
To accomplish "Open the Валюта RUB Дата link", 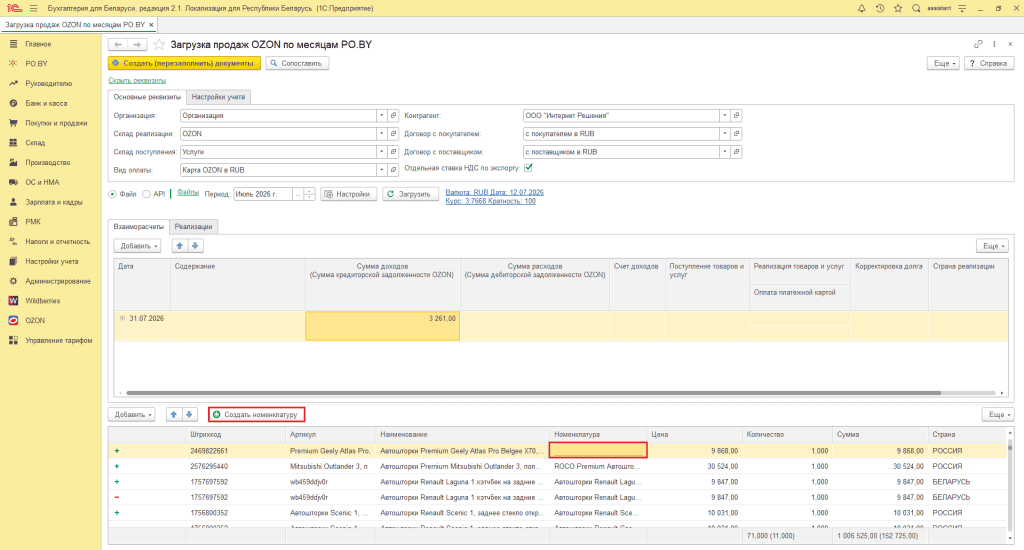I will (494, 193).
